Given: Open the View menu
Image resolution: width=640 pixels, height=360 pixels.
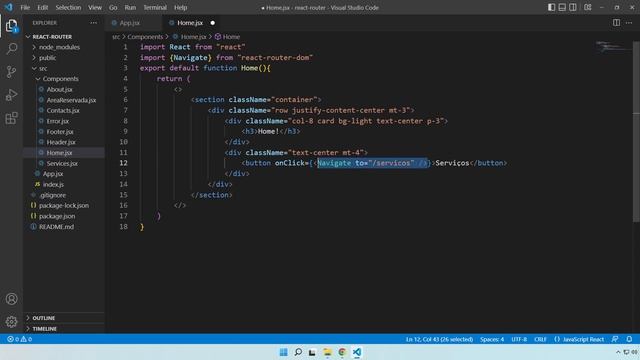Looking at the screenshot, I should click(95, 7).
